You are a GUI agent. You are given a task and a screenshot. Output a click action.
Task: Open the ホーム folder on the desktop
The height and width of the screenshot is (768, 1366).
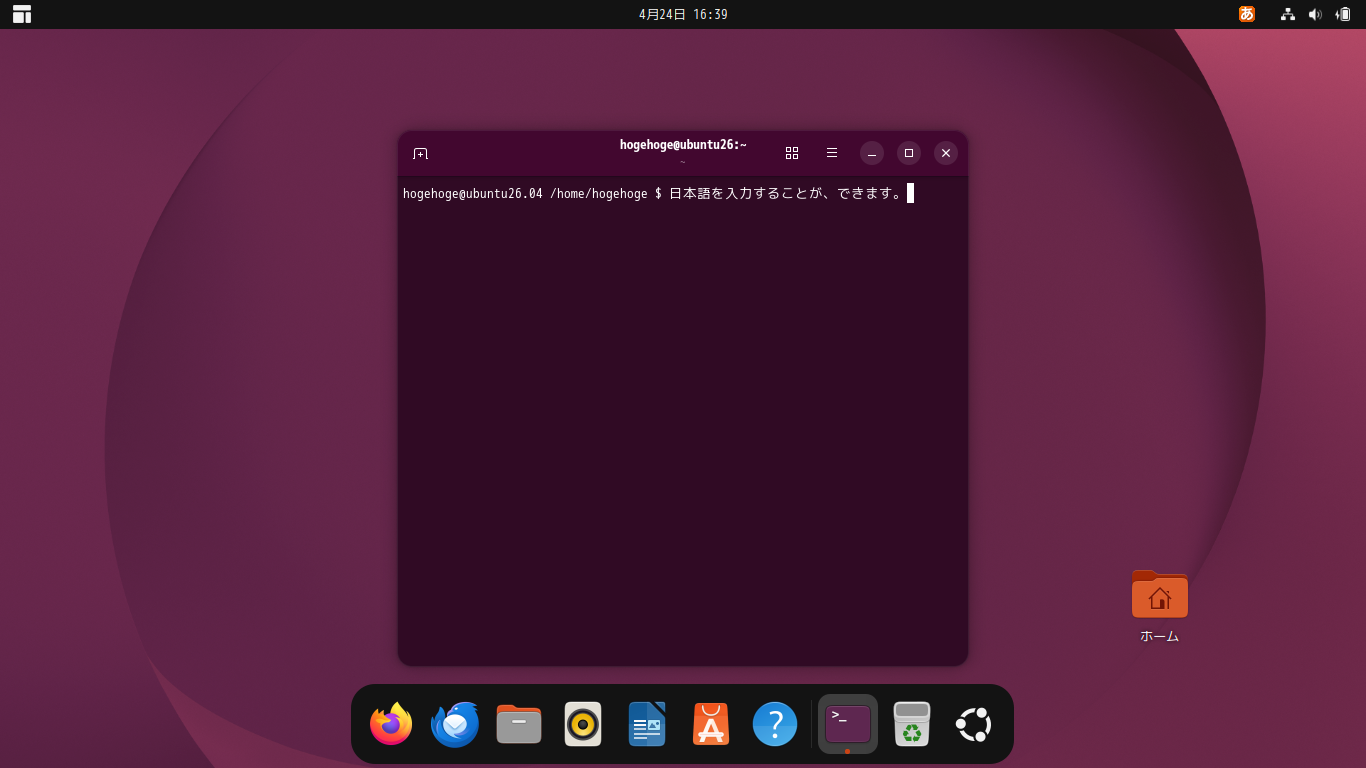(1160, 607)
